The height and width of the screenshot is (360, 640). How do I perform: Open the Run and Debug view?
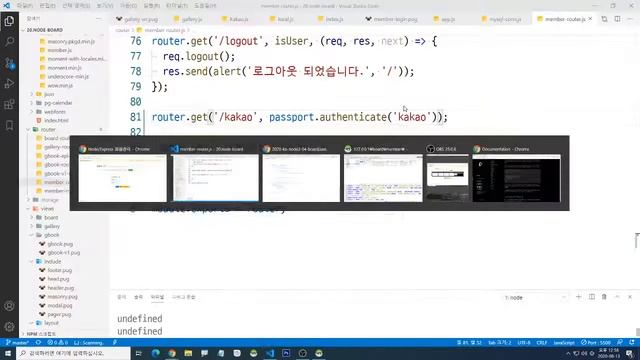click(9, 84)
